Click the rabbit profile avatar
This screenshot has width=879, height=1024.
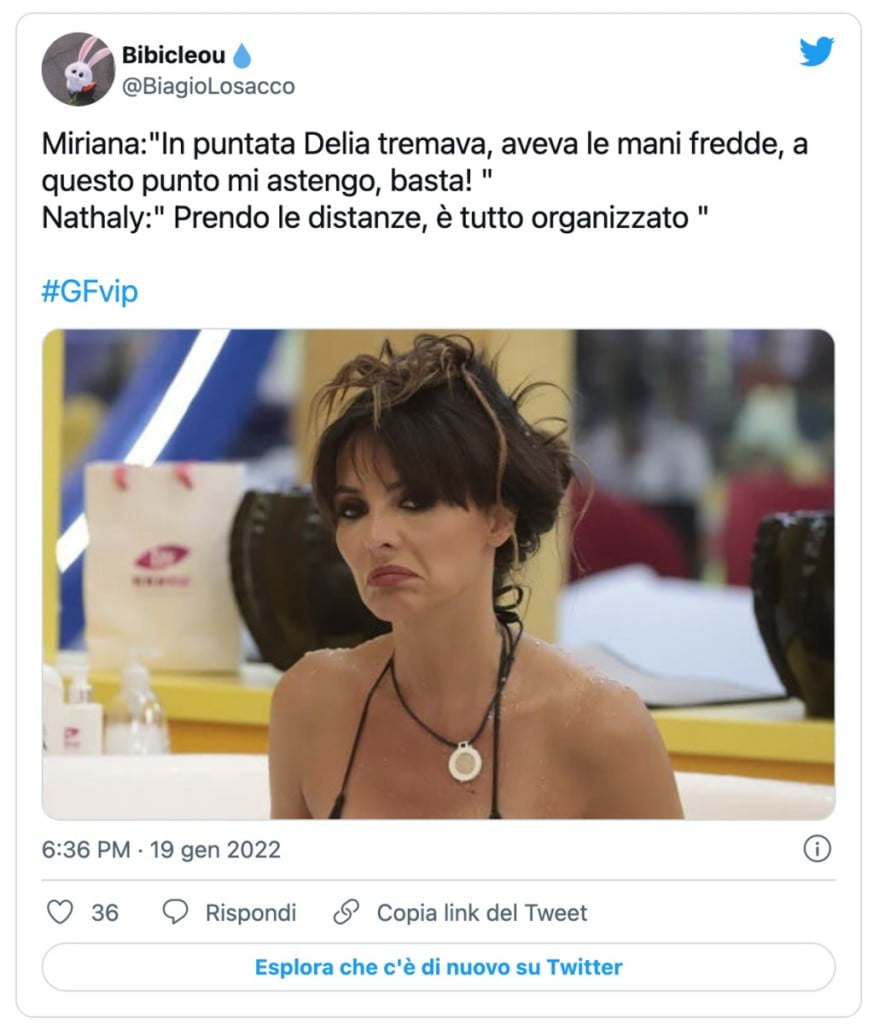pyautogui.click(x=74, y=67)
